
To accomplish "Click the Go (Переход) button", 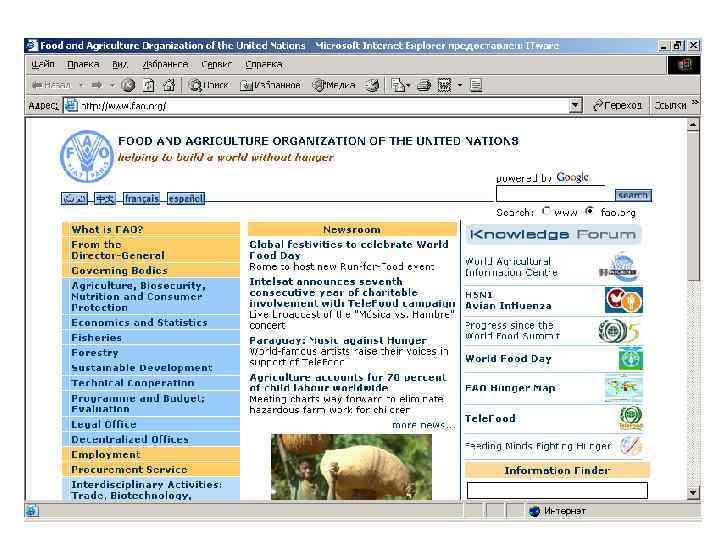I will 618,106.
